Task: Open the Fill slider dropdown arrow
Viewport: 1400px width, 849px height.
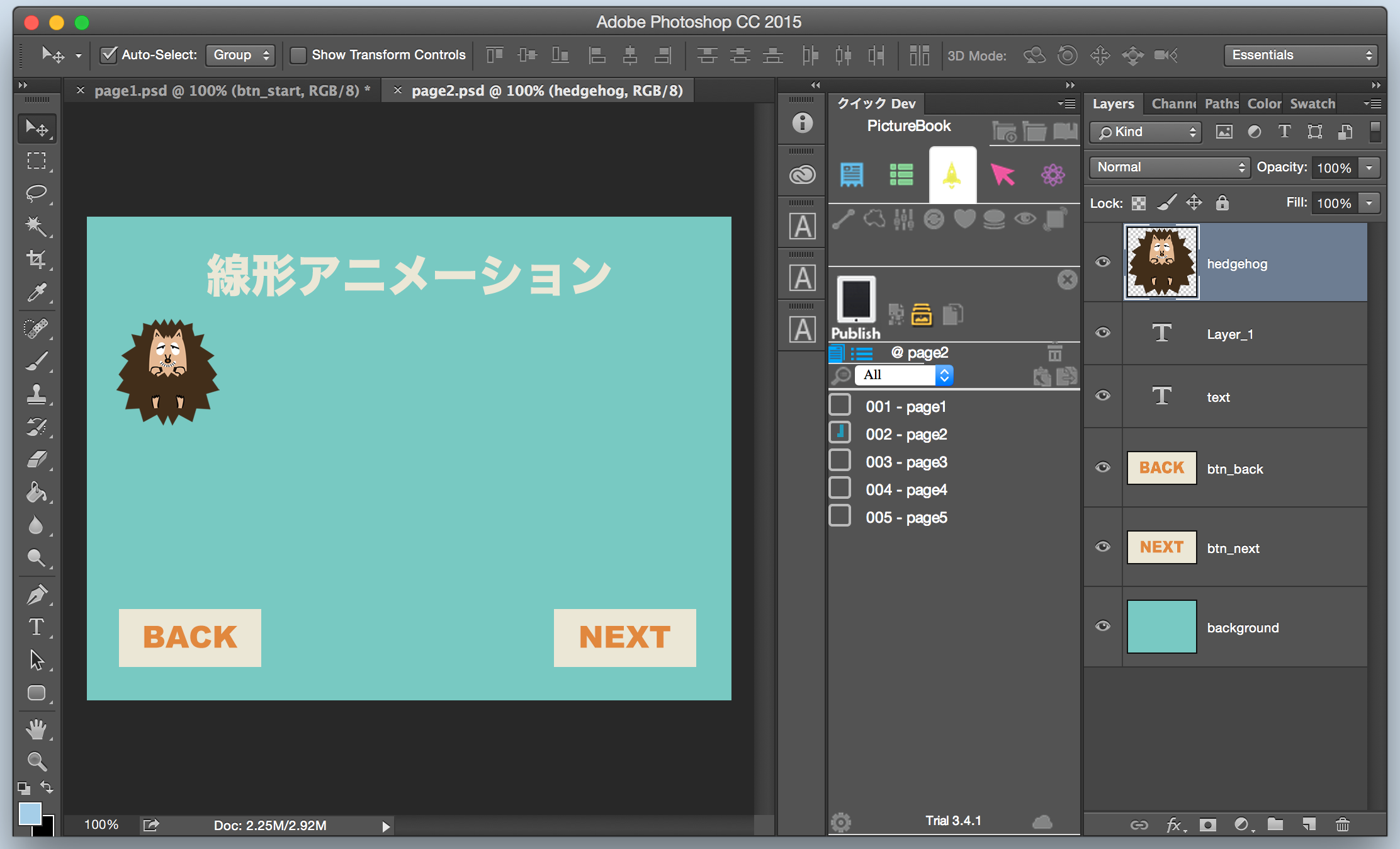Action: pyautogui.click(x=1369, y=203)
